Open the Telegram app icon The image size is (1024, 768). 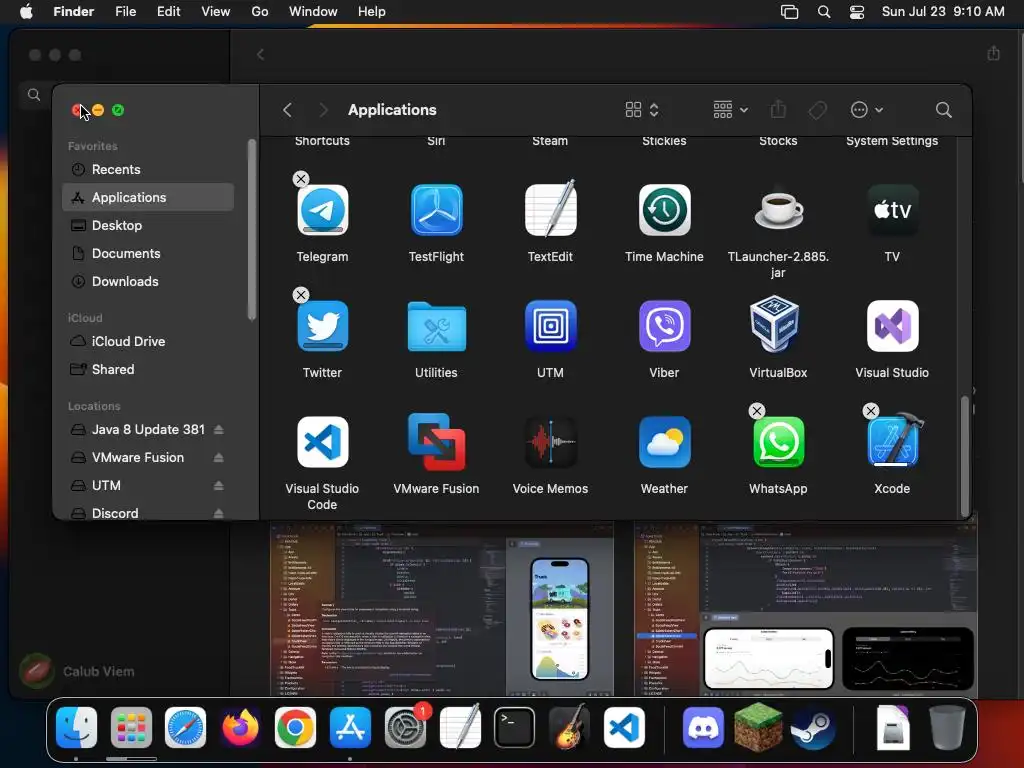[323, 210]
